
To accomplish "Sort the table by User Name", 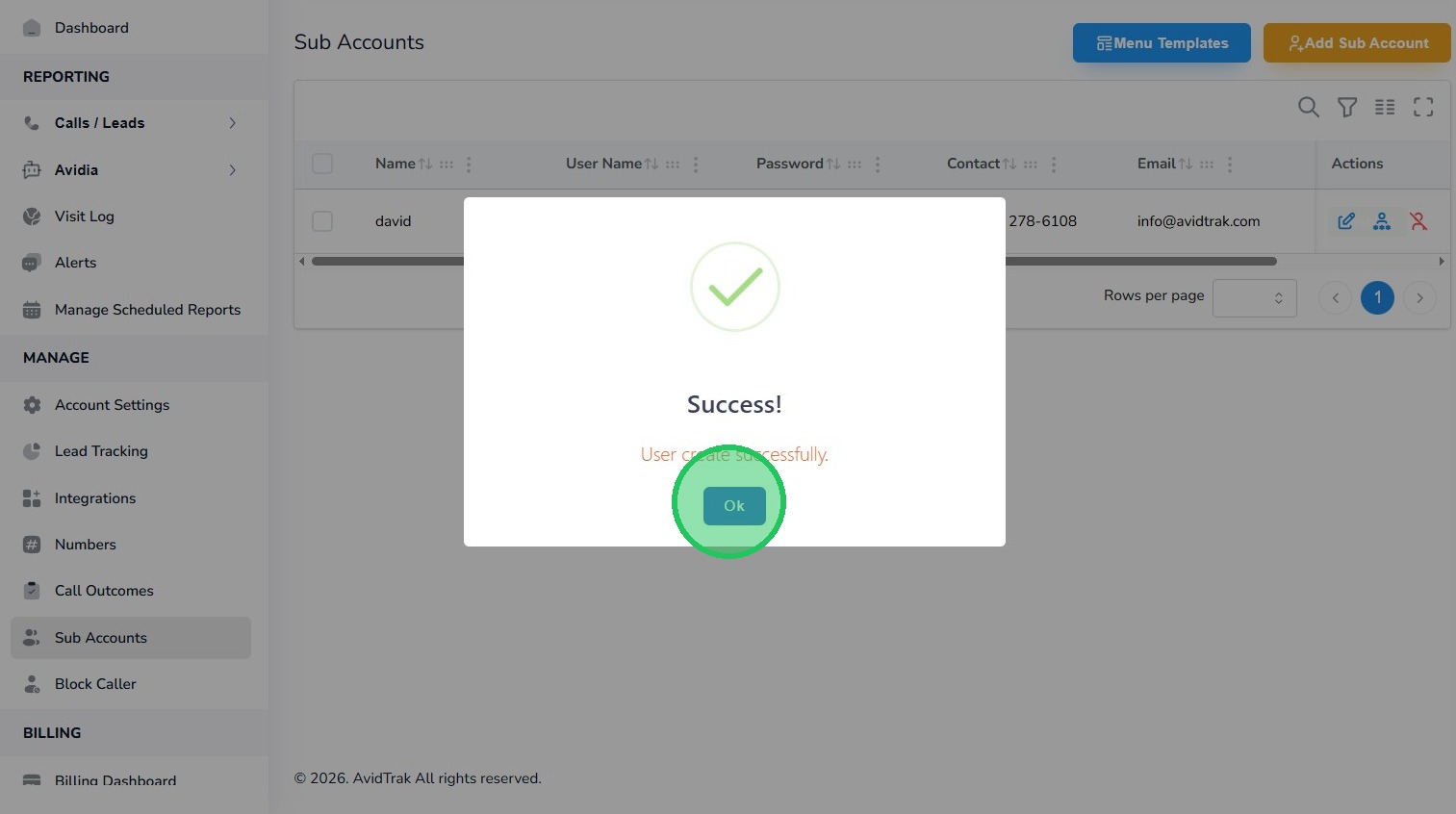I will coord(651,165).
